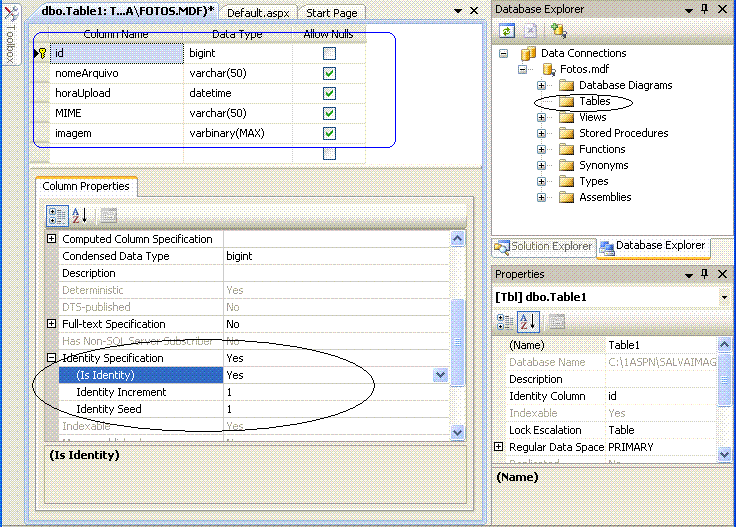Open the dbo.Table1 object selector dropdown
Image resolution: width=736 pixels, height=527 pixels.
[725, 297]
